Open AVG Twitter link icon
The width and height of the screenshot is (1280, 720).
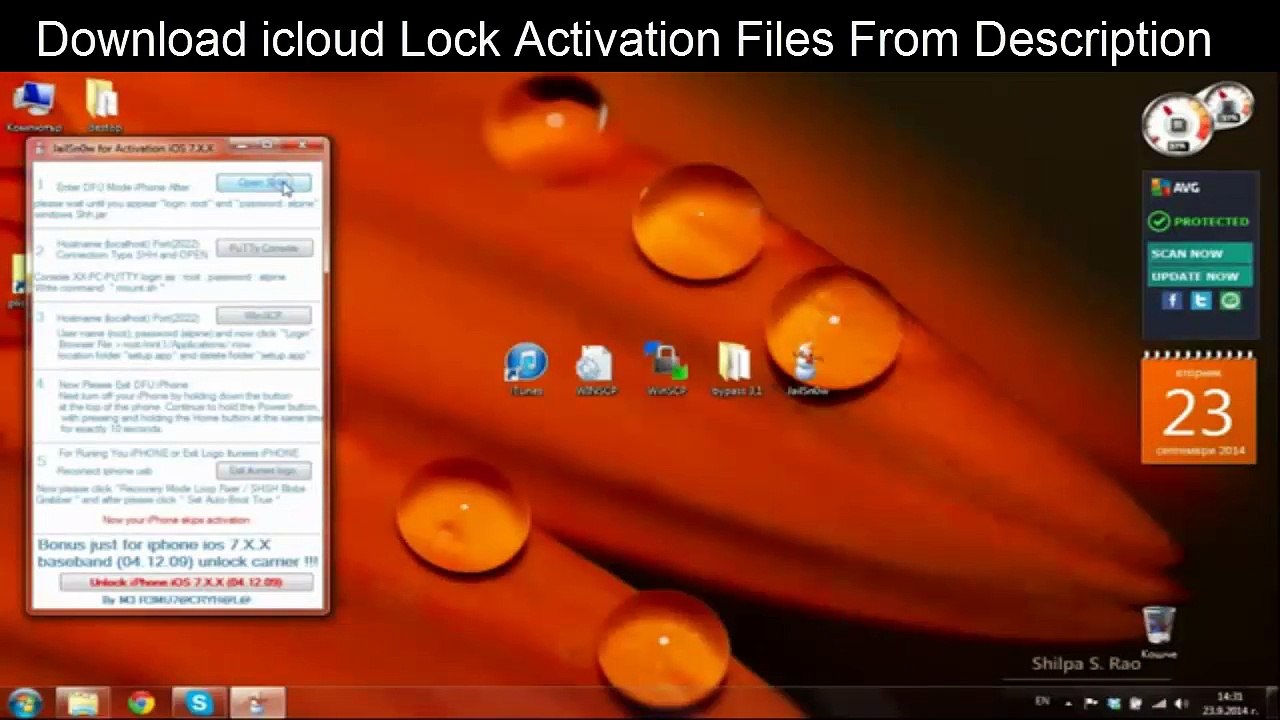[1201, 300]
